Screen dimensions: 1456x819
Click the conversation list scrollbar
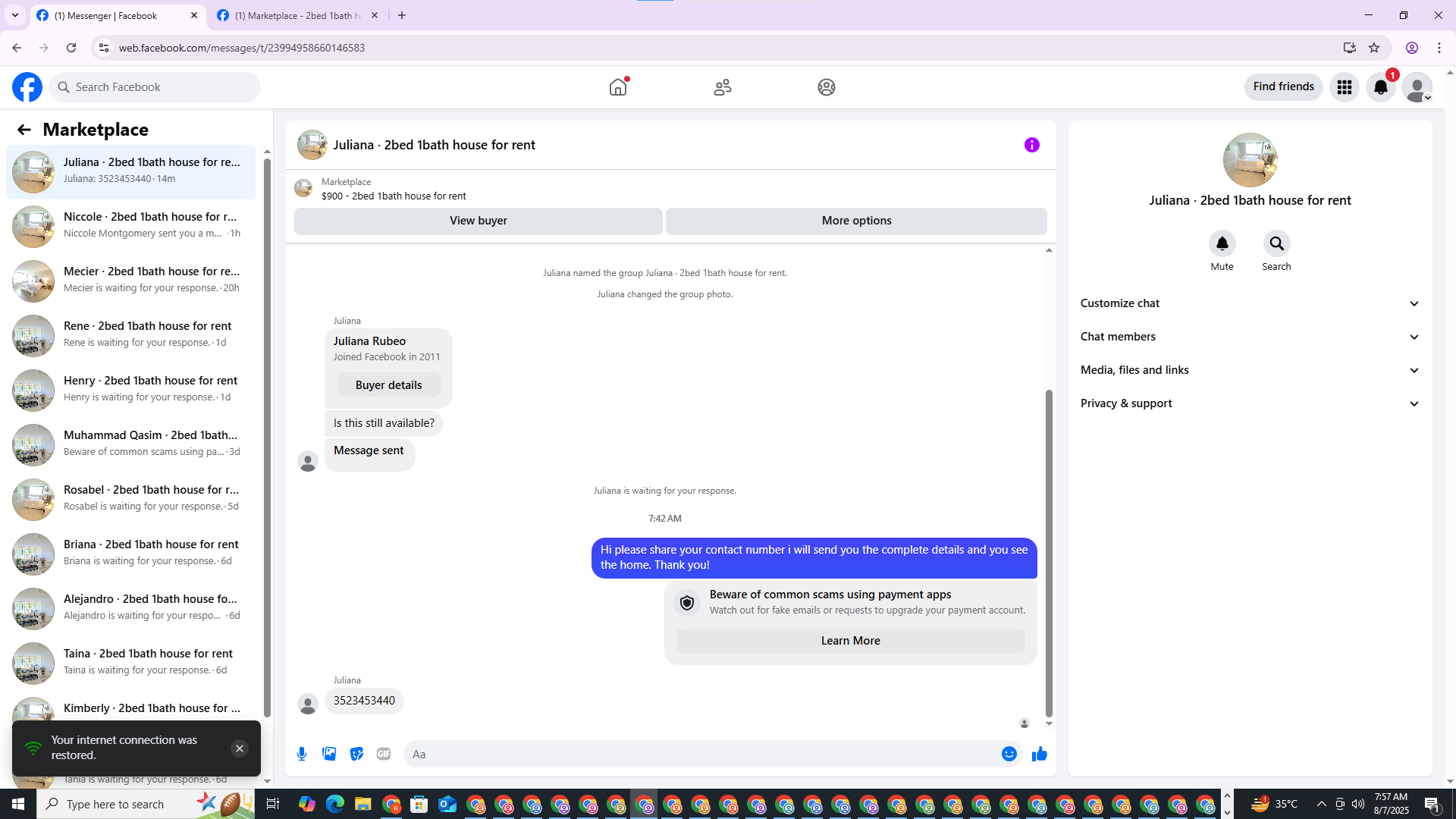267,438
